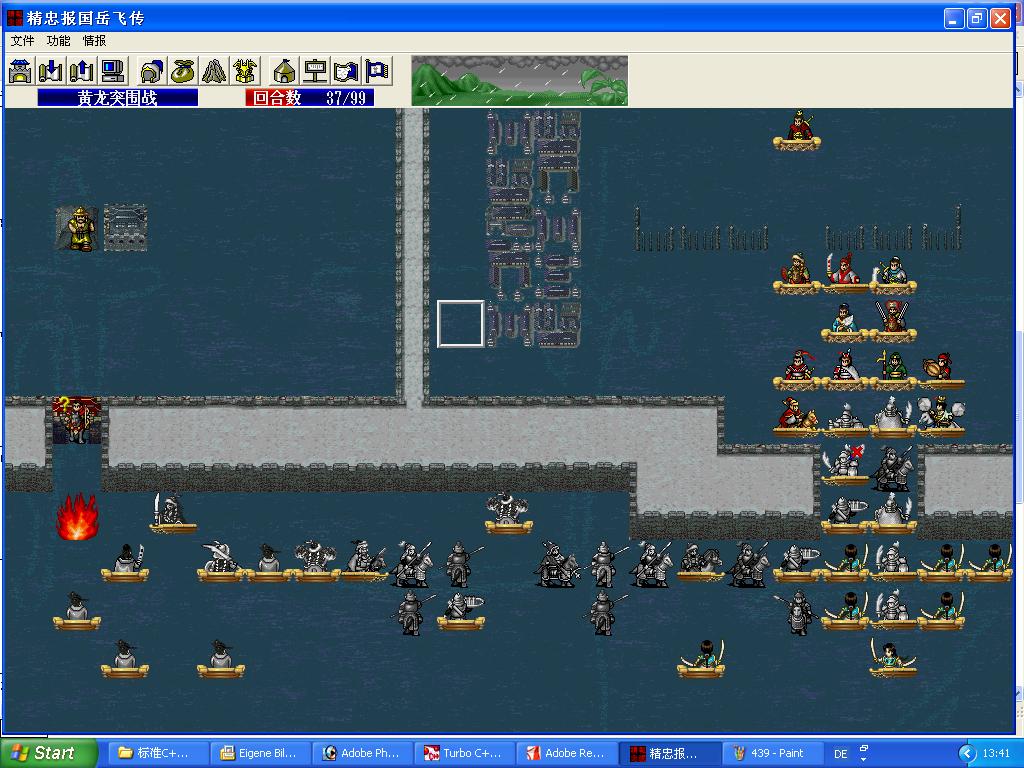Select the general wielding twin hammers

[x=941, y=416]
